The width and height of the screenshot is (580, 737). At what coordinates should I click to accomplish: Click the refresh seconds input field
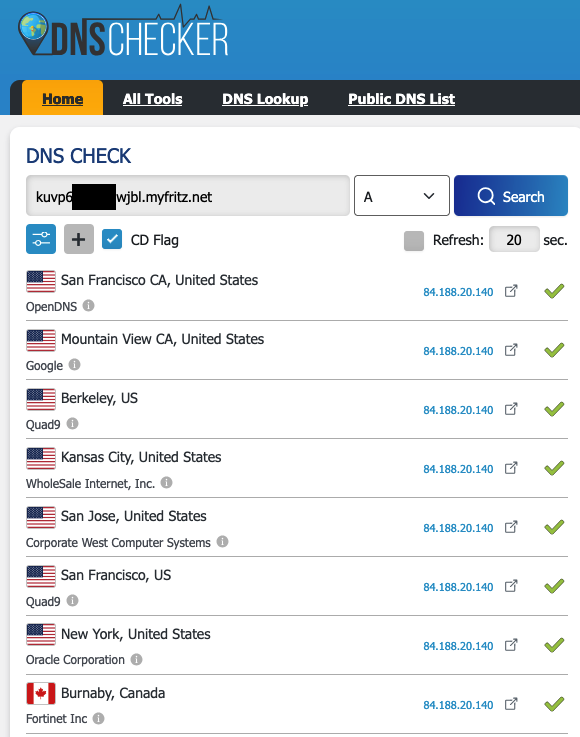[514, 239]
